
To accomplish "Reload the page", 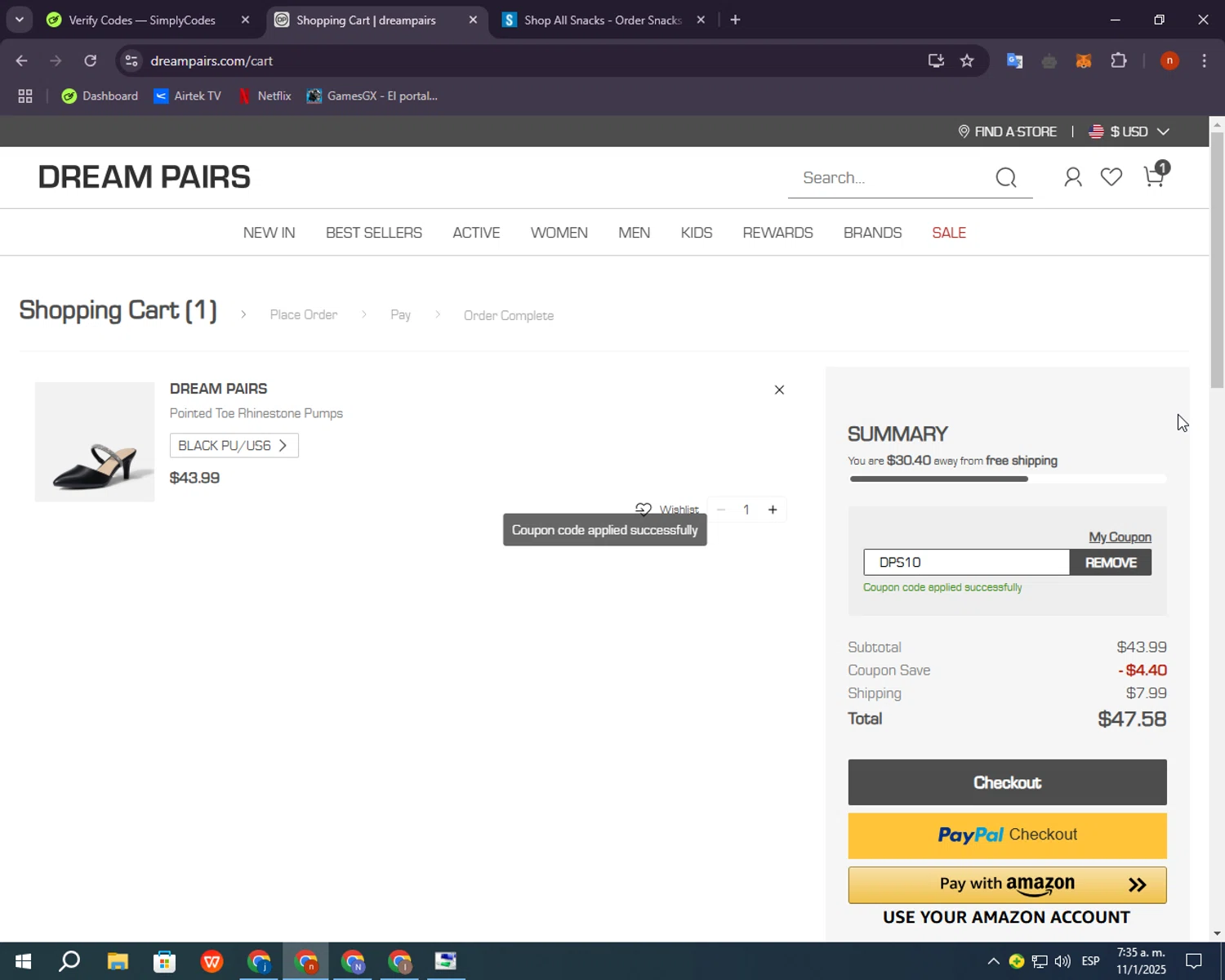I will tap(91, 60).
